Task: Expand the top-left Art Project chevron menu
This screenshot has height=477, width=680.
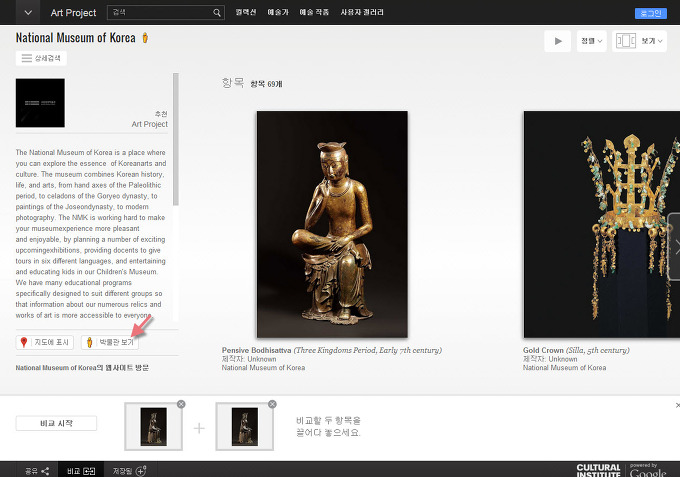Action: coord(27,13)
